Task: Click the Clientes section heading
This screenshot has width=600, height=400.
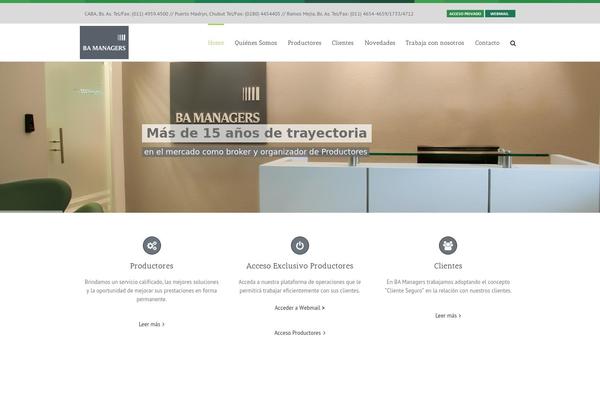Action: click(448, 266)
